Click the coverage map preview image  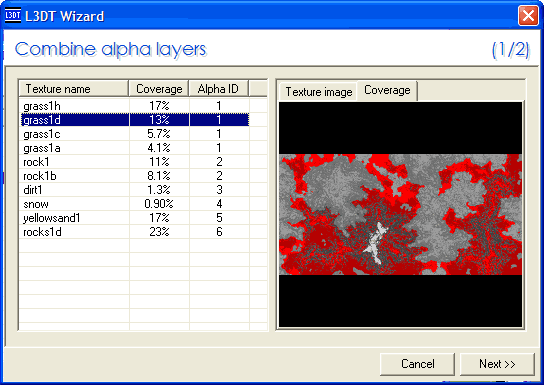click(400, 215)
